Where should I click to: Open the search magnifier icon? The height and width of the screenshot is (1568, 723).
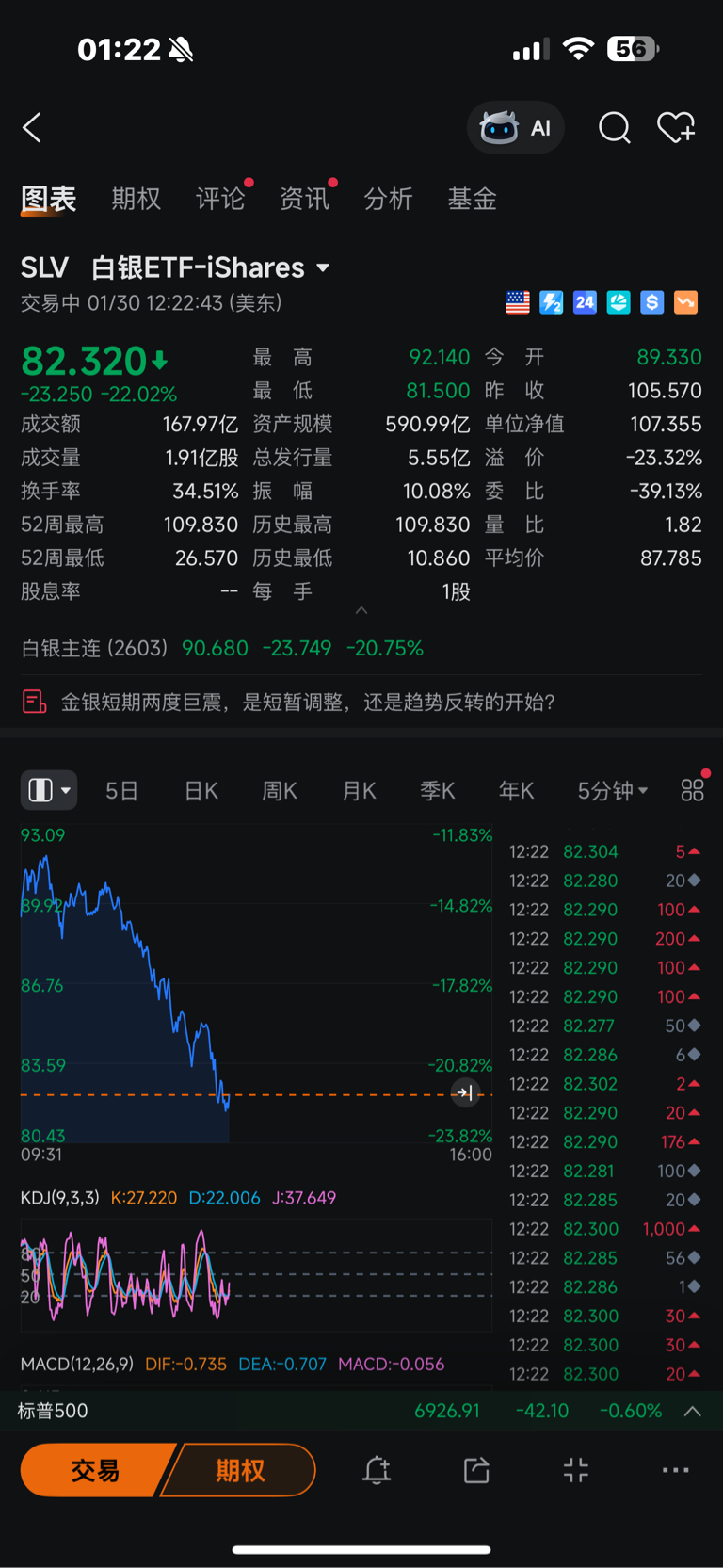pyautogui.click(x=615, y=127)
